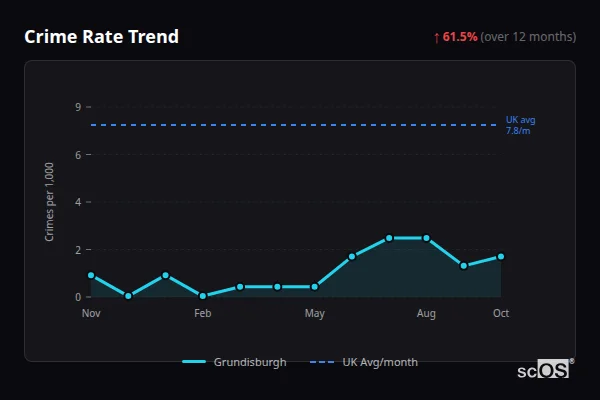600x400 pixels.
Task: Select the November data point on the line
Action: click(91, 275)
